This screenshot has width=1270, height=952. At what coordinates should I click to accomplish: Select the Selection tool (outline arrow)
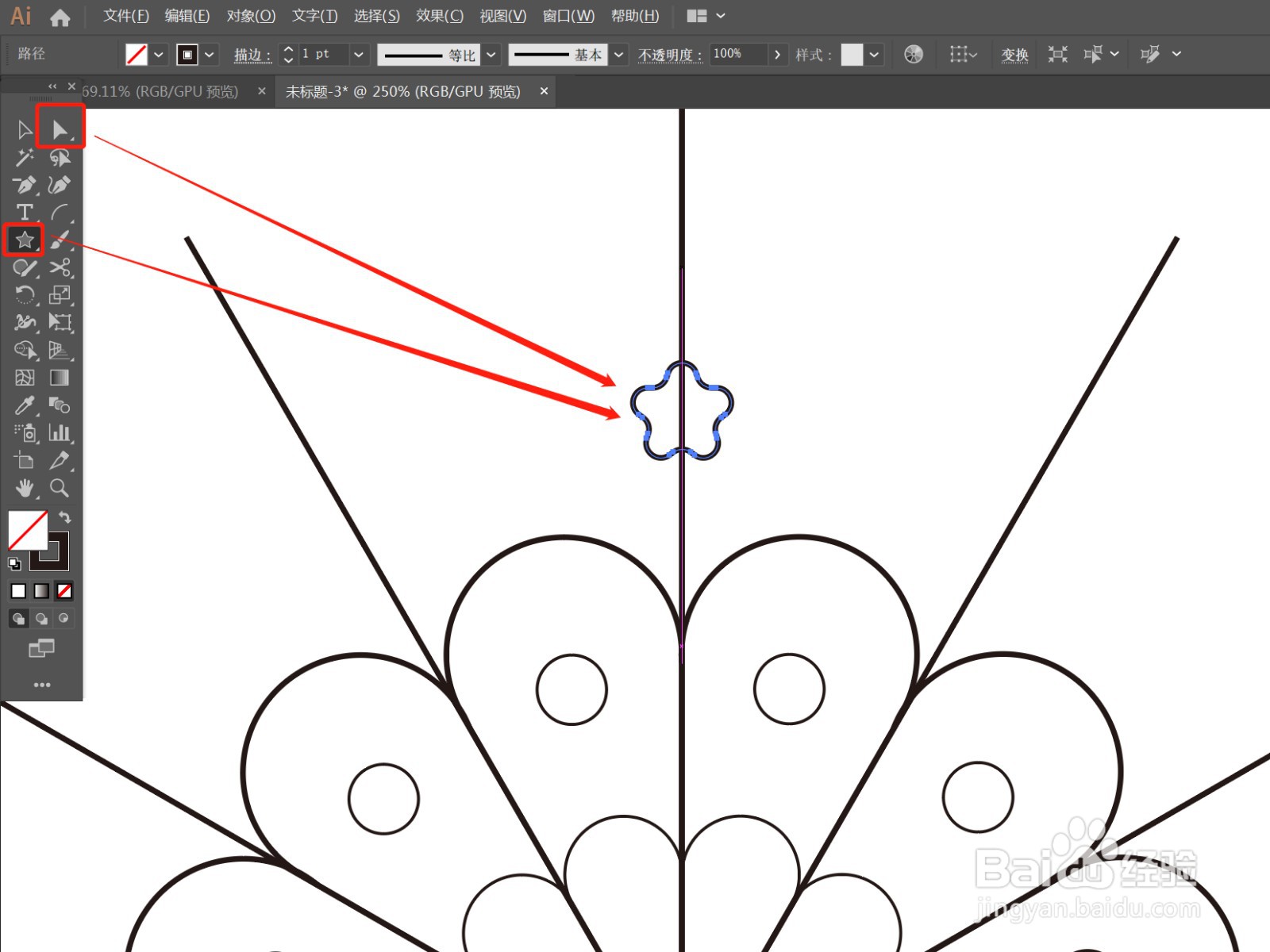[25, 129]
